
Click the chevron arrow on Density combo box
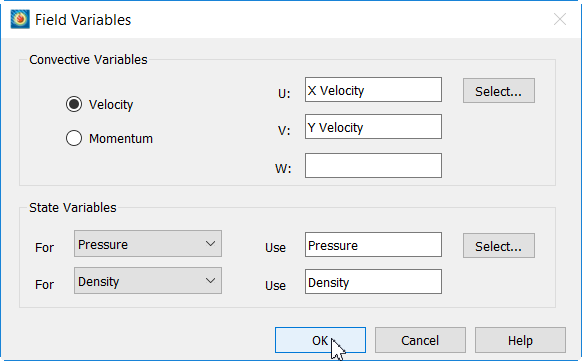coord(210,281)
